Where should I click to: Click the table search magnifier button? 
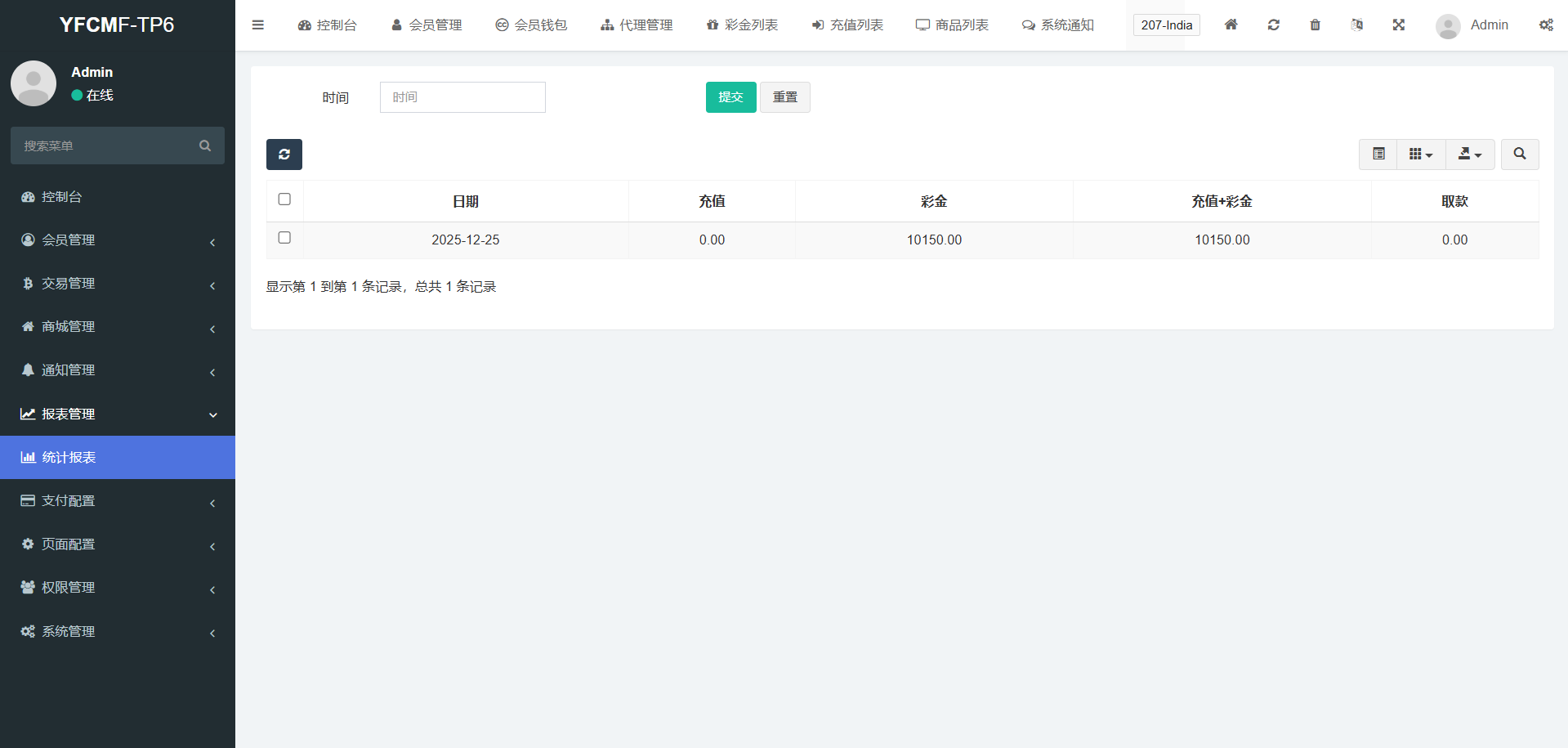1519,155
